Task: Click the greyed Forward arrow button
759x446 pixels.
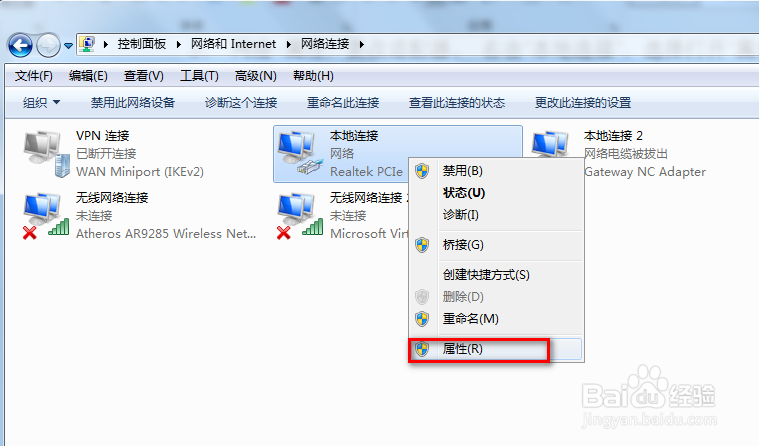Action: [48, 46]
